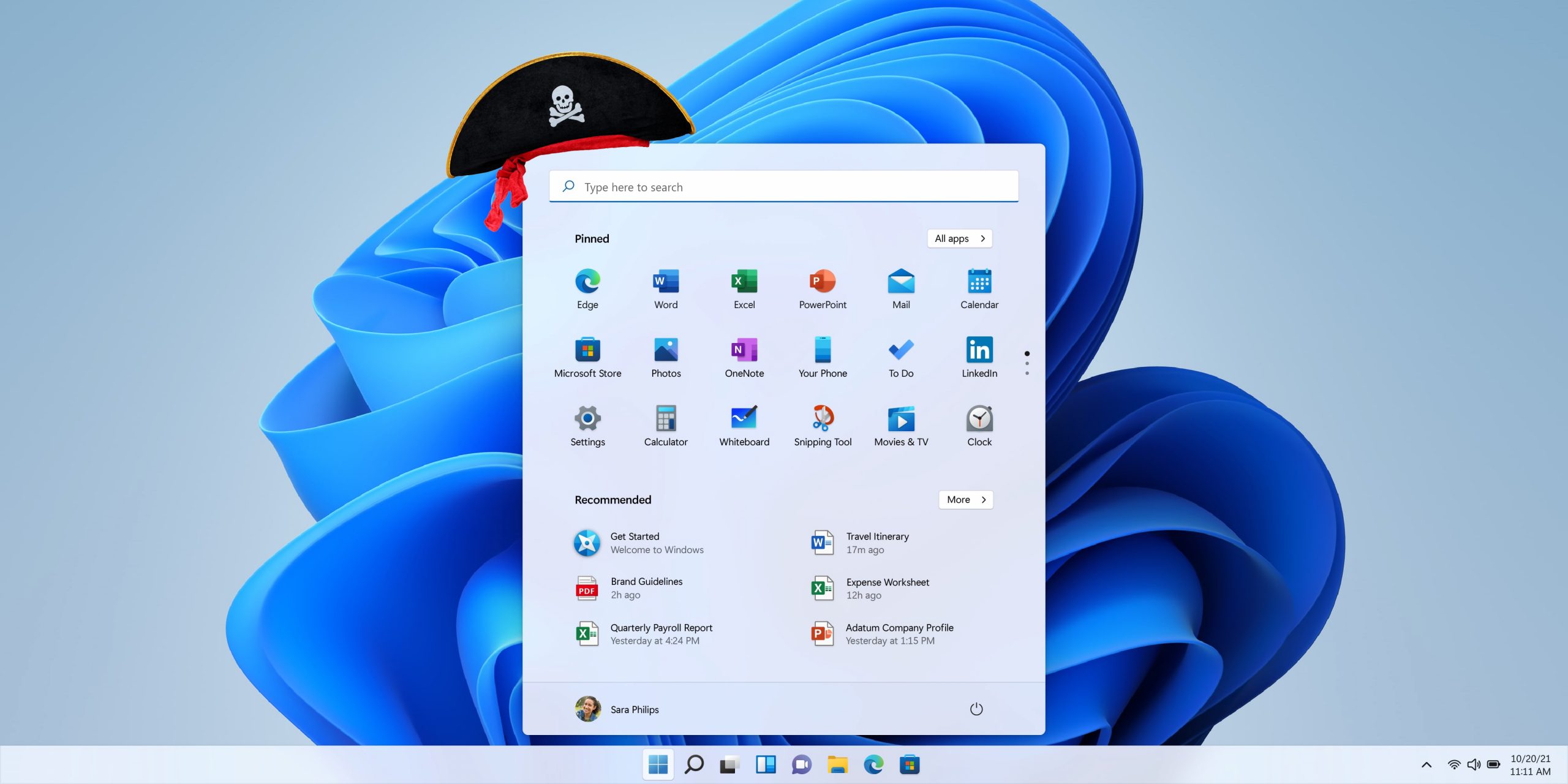The height and width of the screenshot is (784, 1568).
Task: Open taskbar Search magnifier icon
Action: [x=694, y=764]
